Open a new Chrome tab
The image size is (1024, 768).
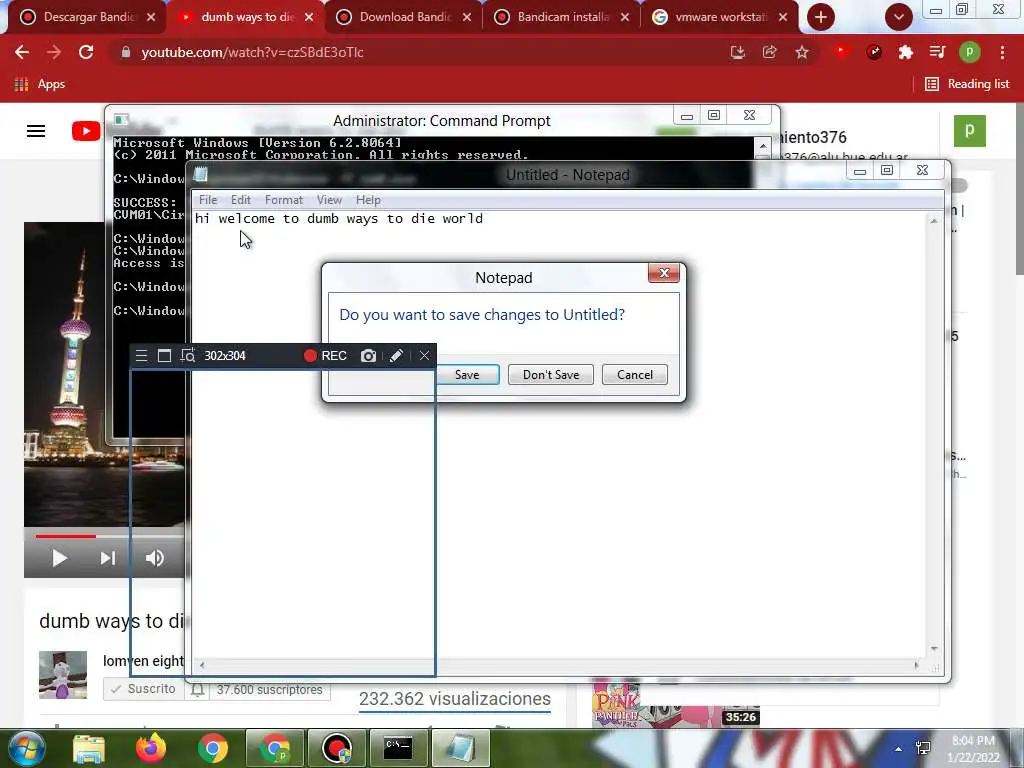click(821, 17)
